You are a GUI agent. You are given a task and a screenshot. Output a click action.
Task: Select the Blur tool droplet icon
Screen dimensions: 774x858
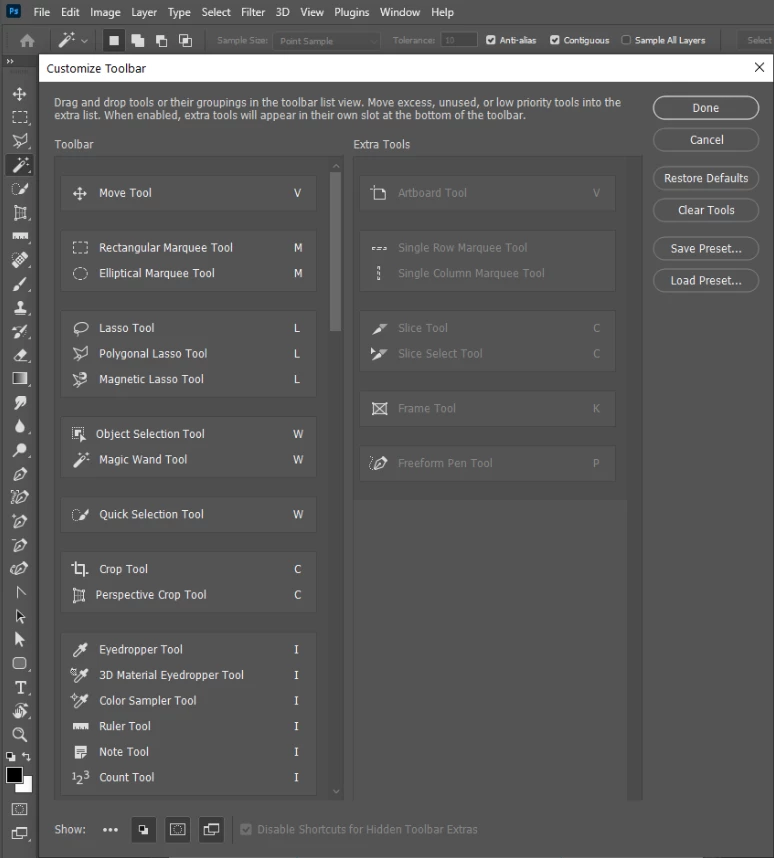[x=20, y=426]
